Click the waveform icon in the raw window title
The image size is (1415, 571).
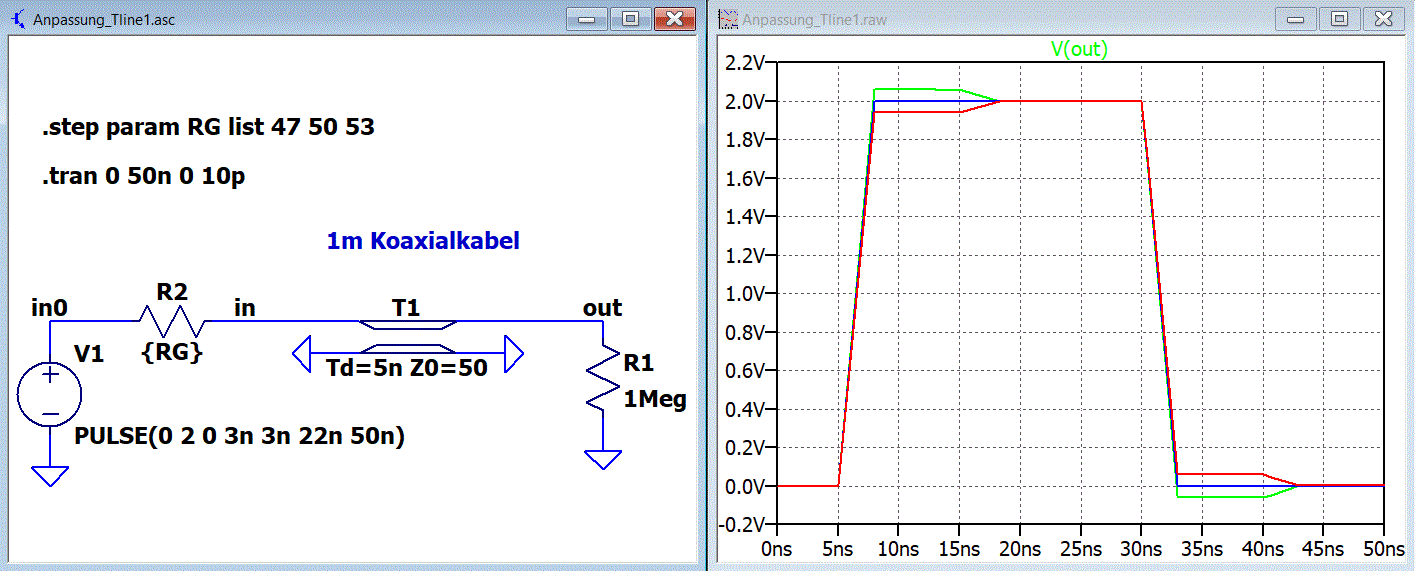pos(729,19)
